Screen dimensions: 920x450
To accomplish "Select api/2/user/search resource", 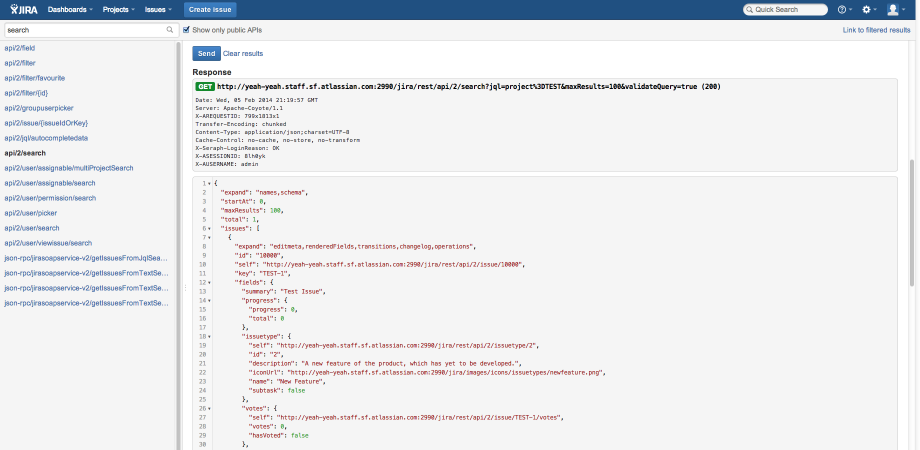I will (32, 228).
